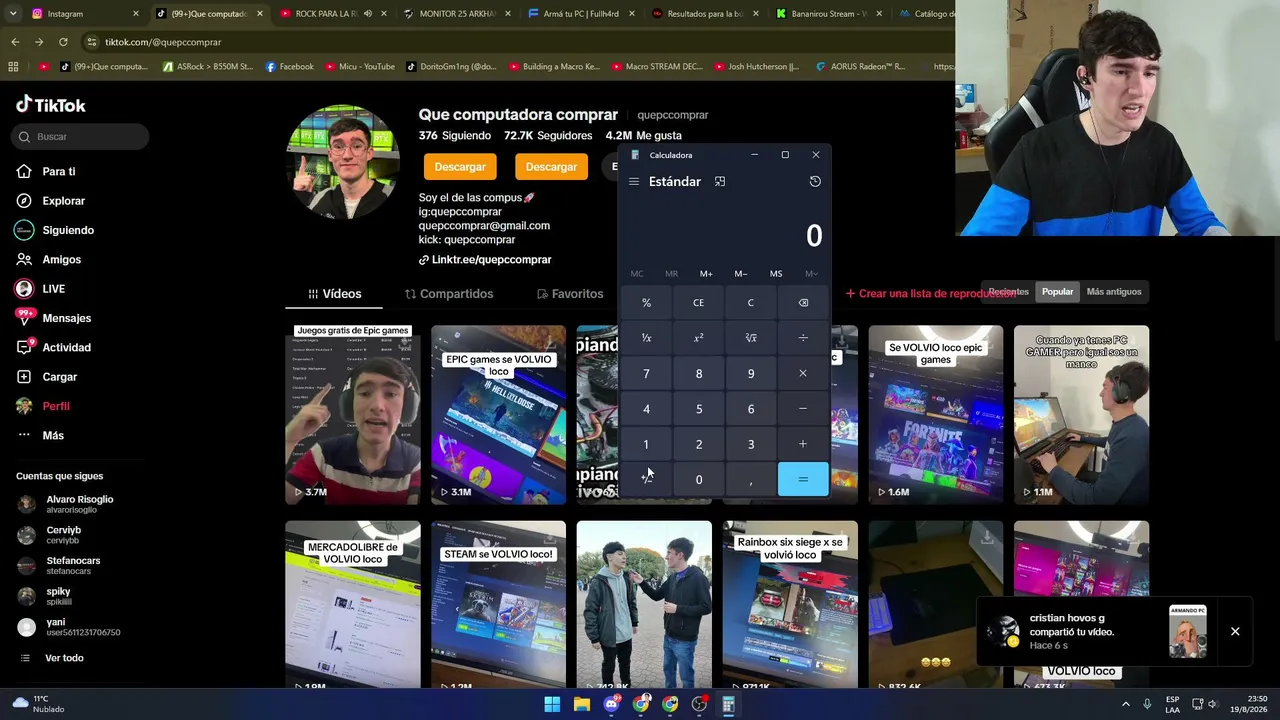1280x720 pixels.
Task: Select the Popular sort option
Action: point(1057,292)
